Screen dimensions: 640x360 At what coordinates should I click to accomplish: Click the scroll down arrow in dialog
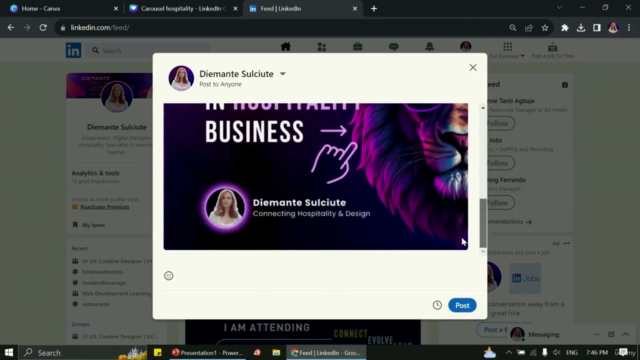click(483, 252)
